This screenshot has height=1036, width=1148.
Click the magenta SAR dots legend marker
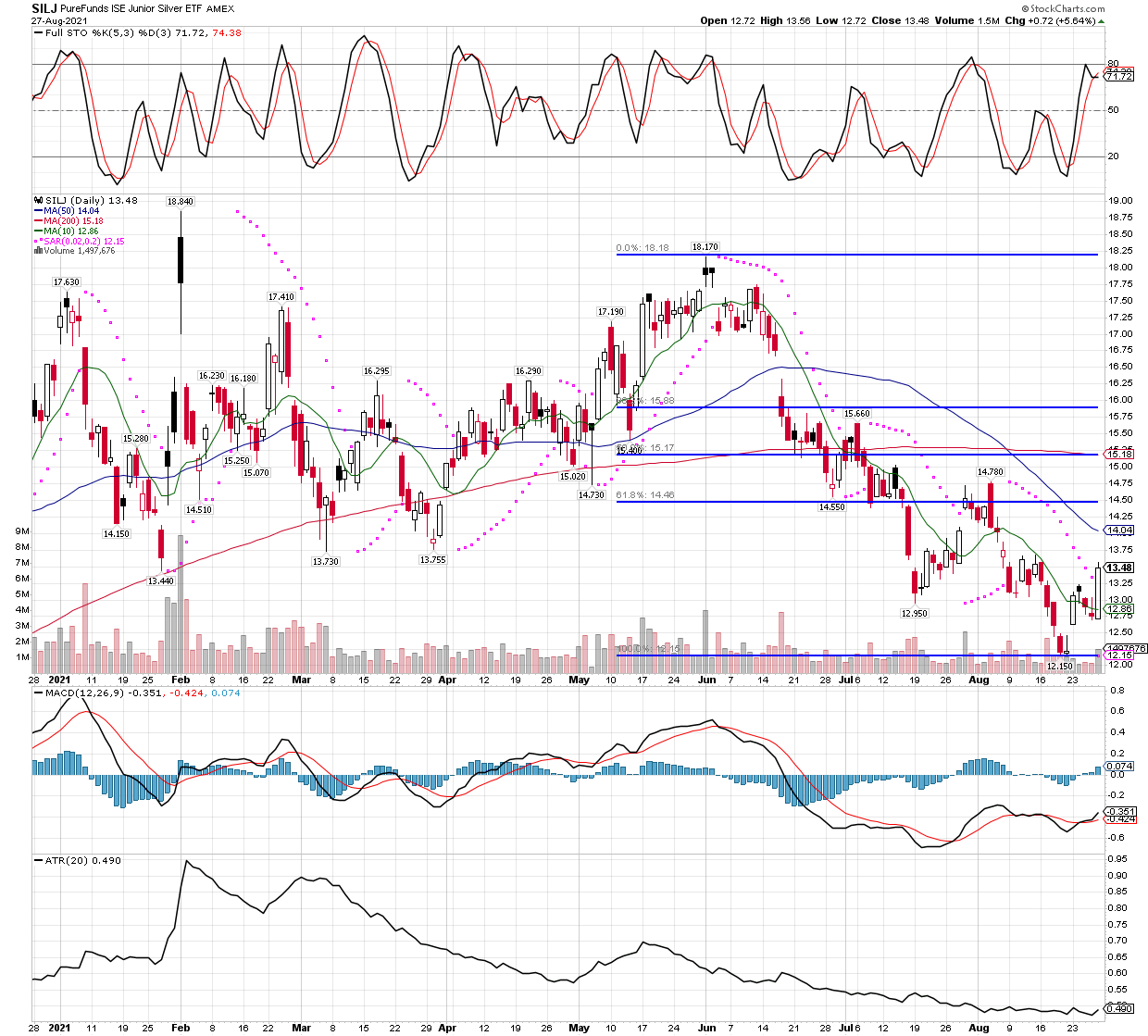[38, 241]
